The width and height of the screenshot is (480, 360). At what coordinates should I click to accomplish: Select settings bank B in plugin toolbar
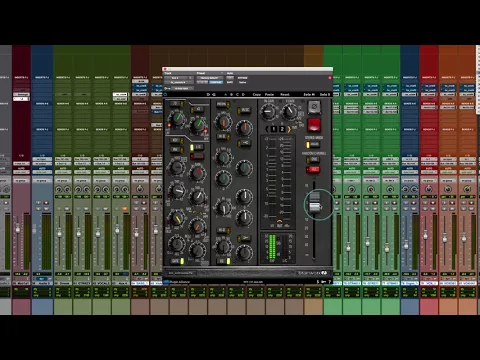click(231, 95)
